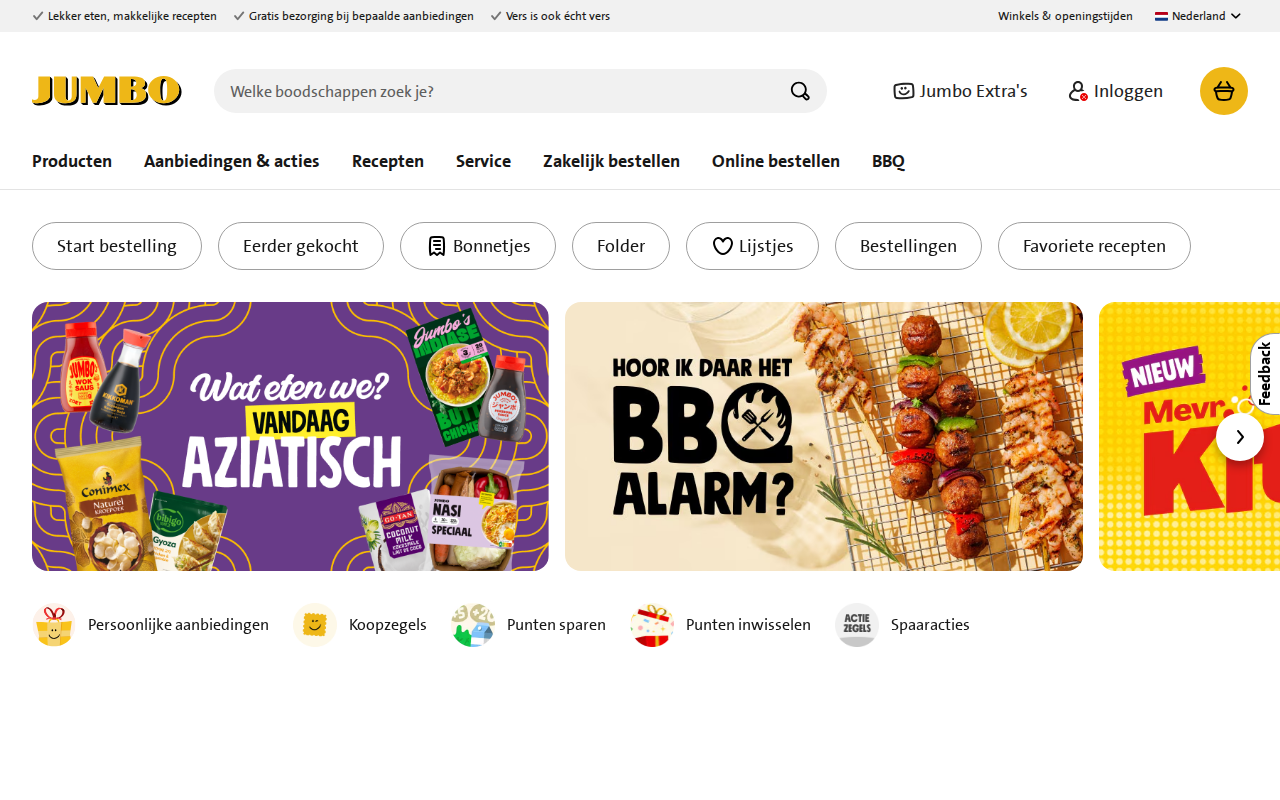Image resolution: width=1280 pixels, height=800 pixels.
Task: Click the Netherlands flag icon
Action: tap(1162, 16)
